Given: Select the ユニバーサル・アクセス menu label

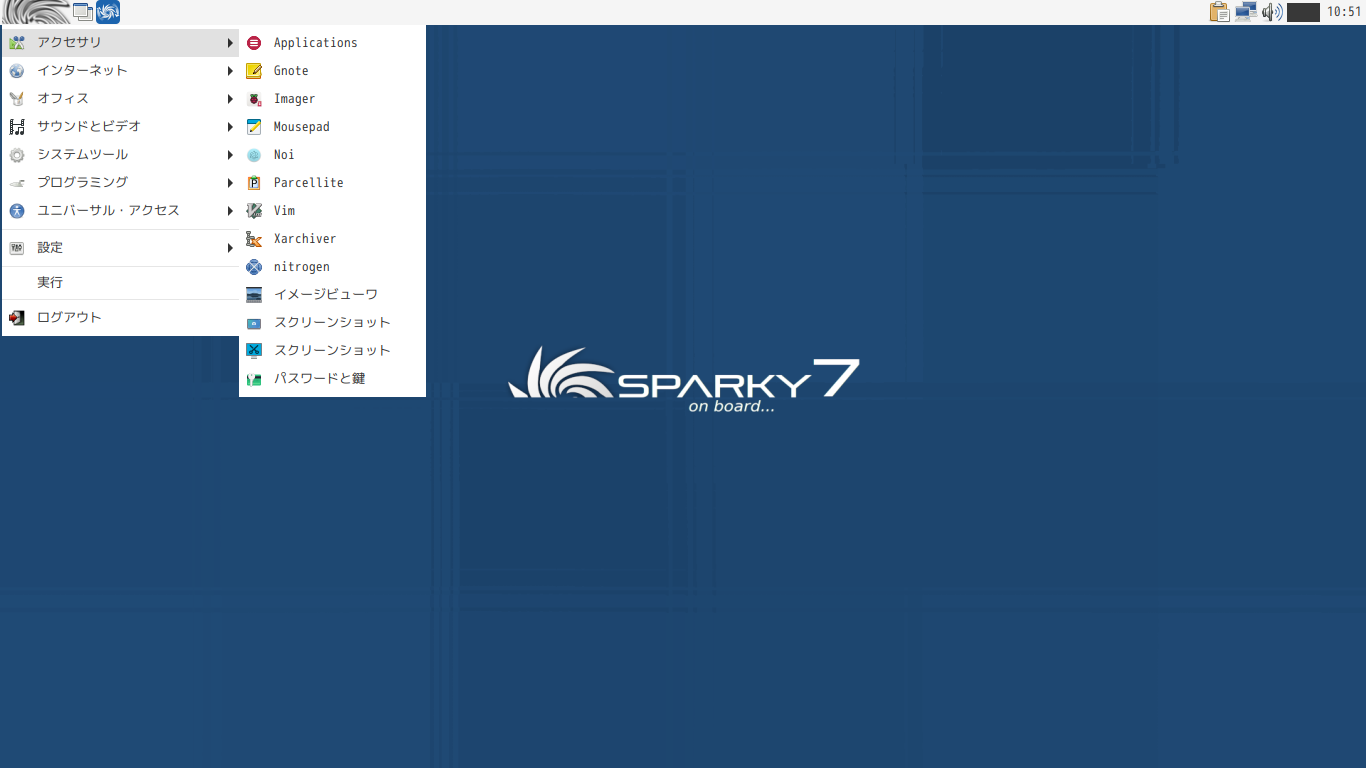Looking at the screenshot, I should pyautogui.click(x=109, y=211).
